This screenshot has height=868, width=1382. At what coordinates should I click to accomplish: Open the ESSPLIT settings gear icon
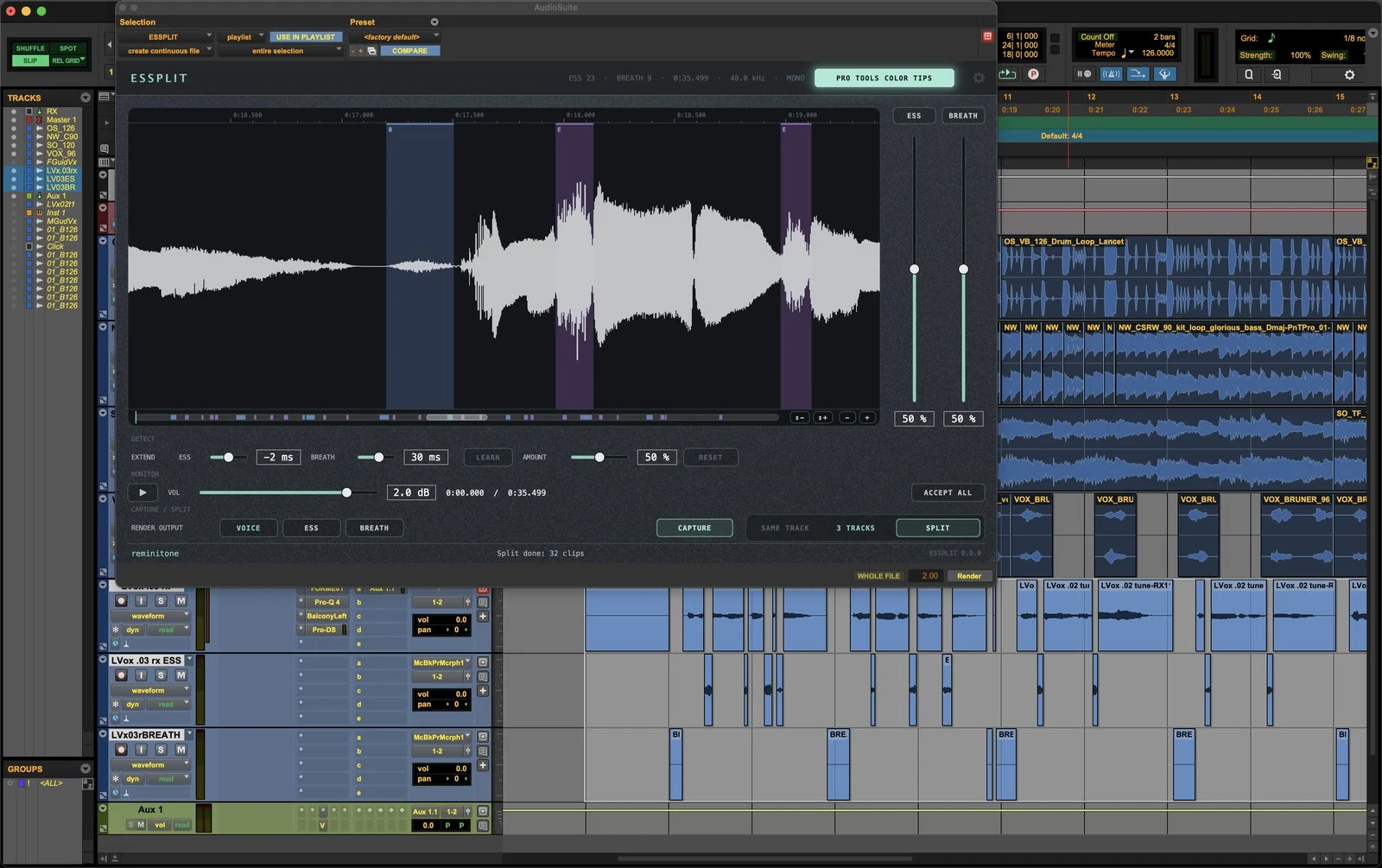(x=979, y=78)
